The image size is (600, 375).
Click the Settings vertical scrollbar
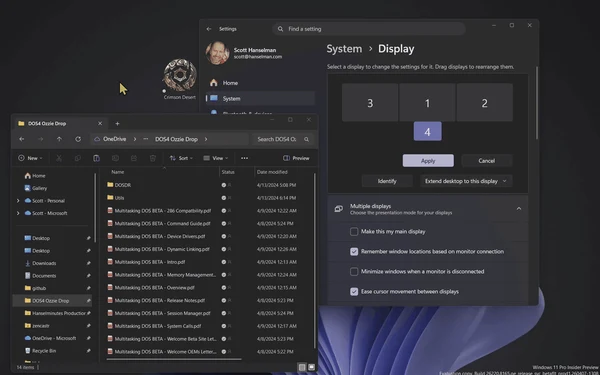(536, 103)
